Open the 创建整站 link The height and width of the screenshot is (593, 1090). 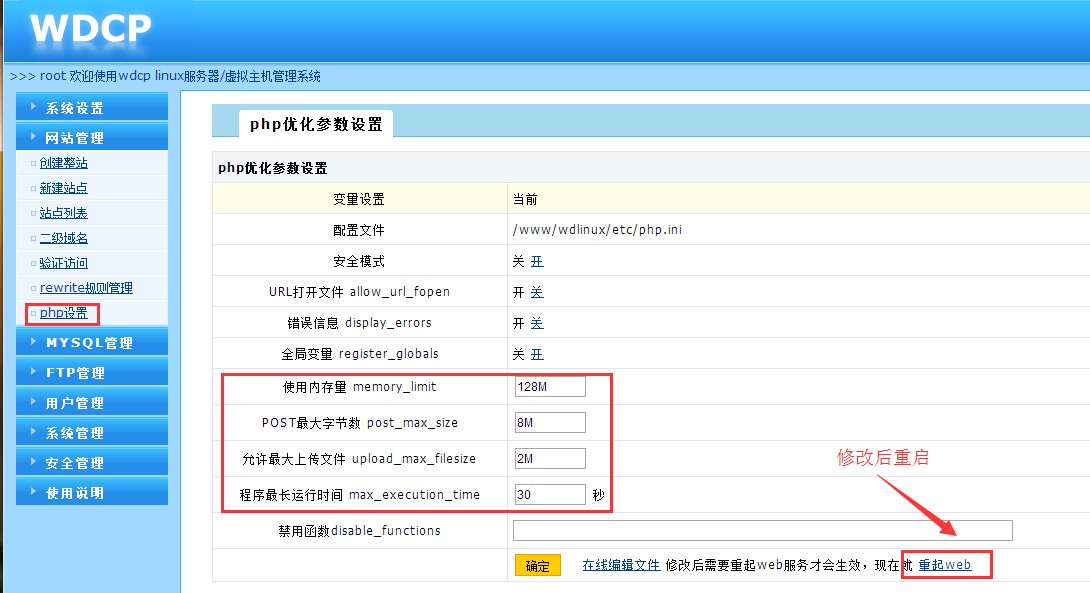coord(63,163)
